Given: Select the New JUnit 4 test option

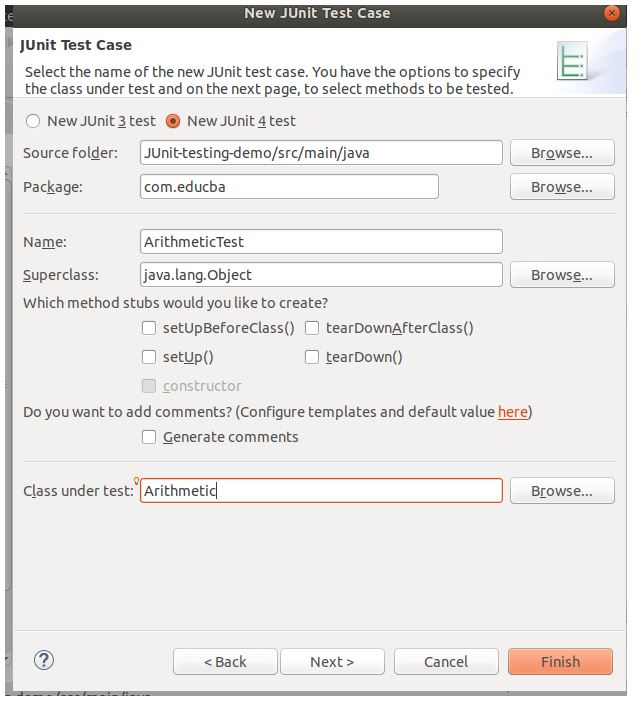Looking at the screenshot, I should point(174,121).
